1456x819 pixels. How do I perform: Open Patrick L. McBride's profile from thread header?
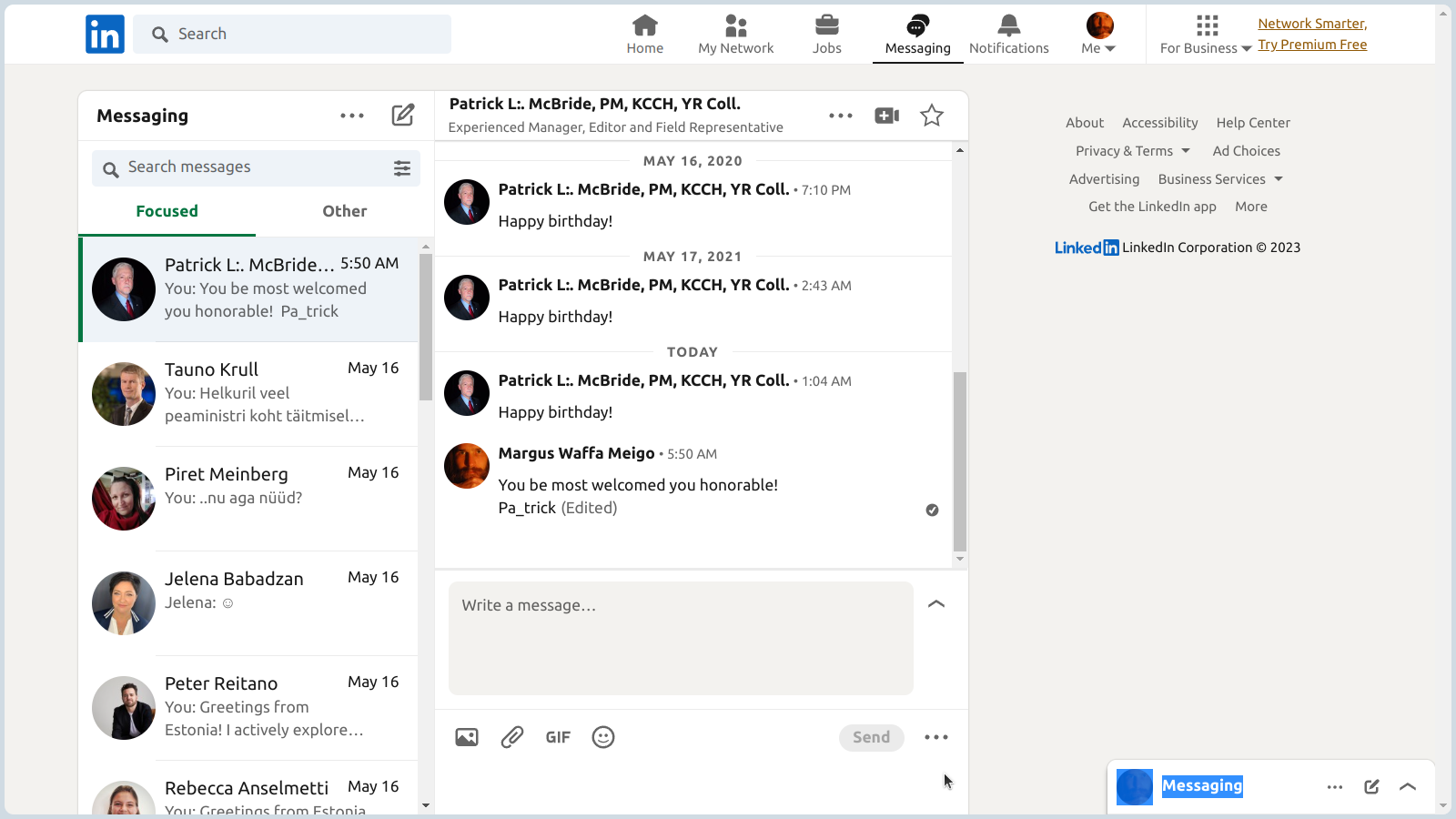pos(595,104)
